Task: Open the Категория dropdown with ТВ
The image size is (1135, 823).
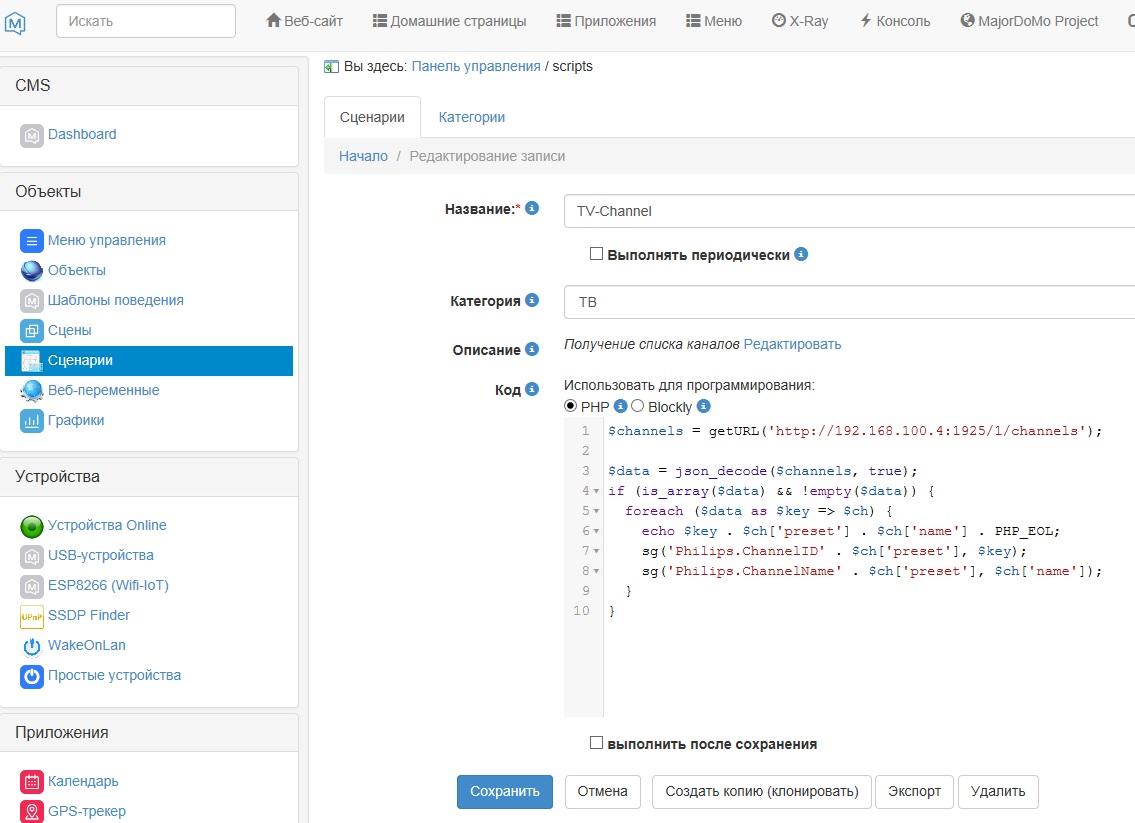Action: [848, 302]
